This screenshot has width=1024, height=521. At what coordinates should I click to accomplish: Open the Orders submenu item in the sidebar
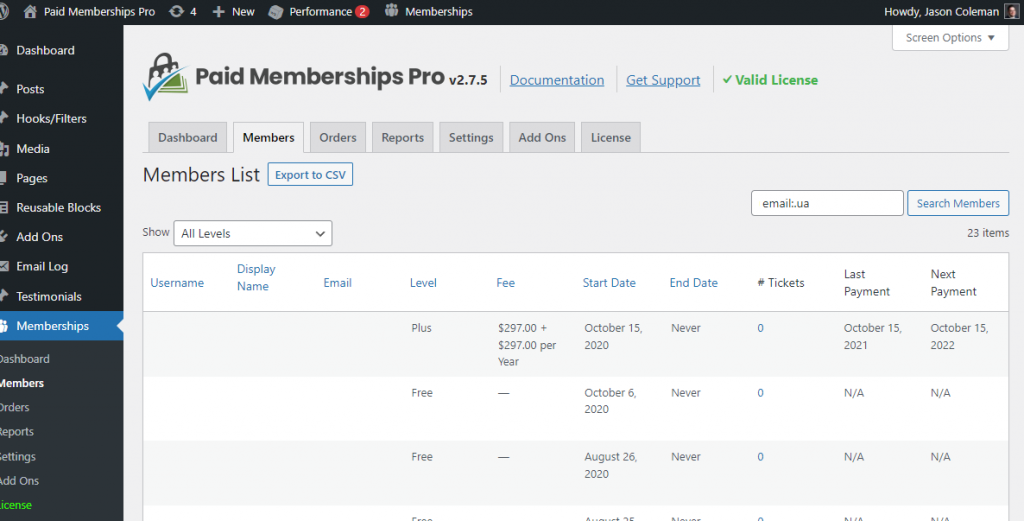(14, 407)
